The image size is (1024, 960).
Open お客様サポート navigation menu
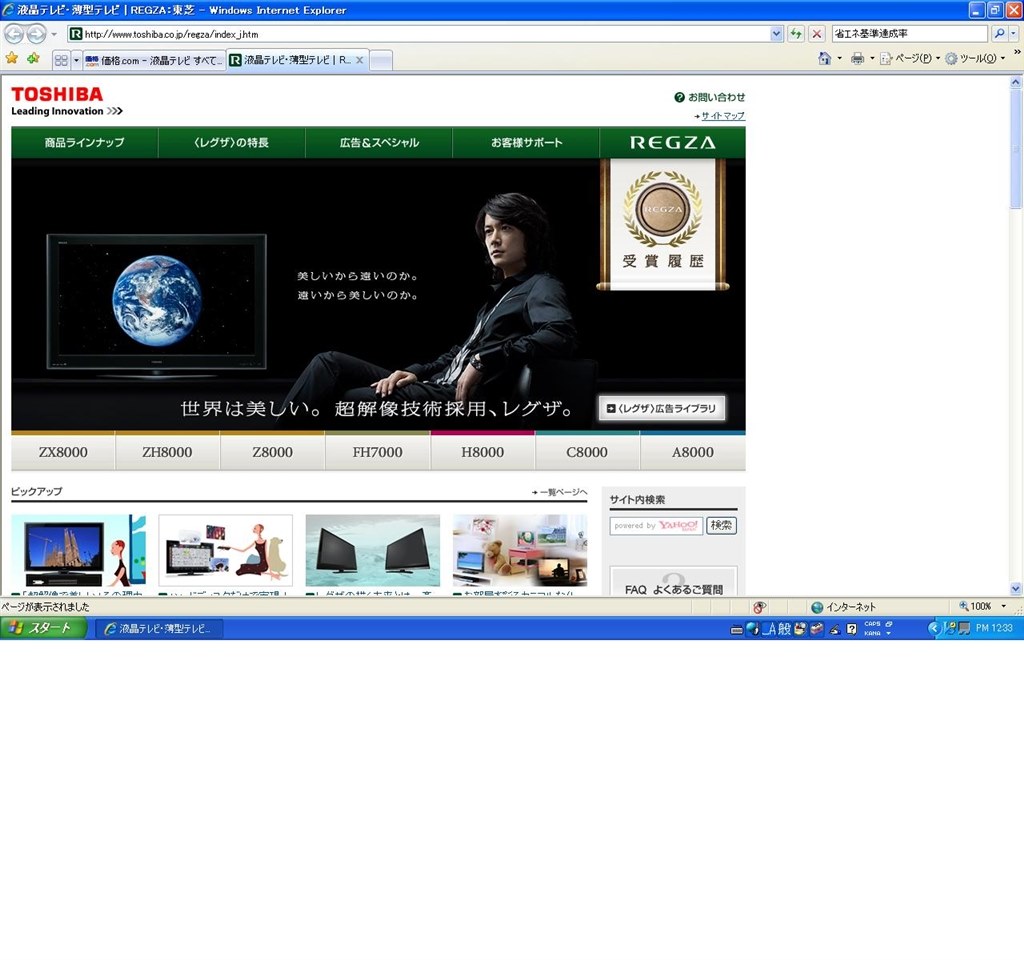click(x=526, y=142)
